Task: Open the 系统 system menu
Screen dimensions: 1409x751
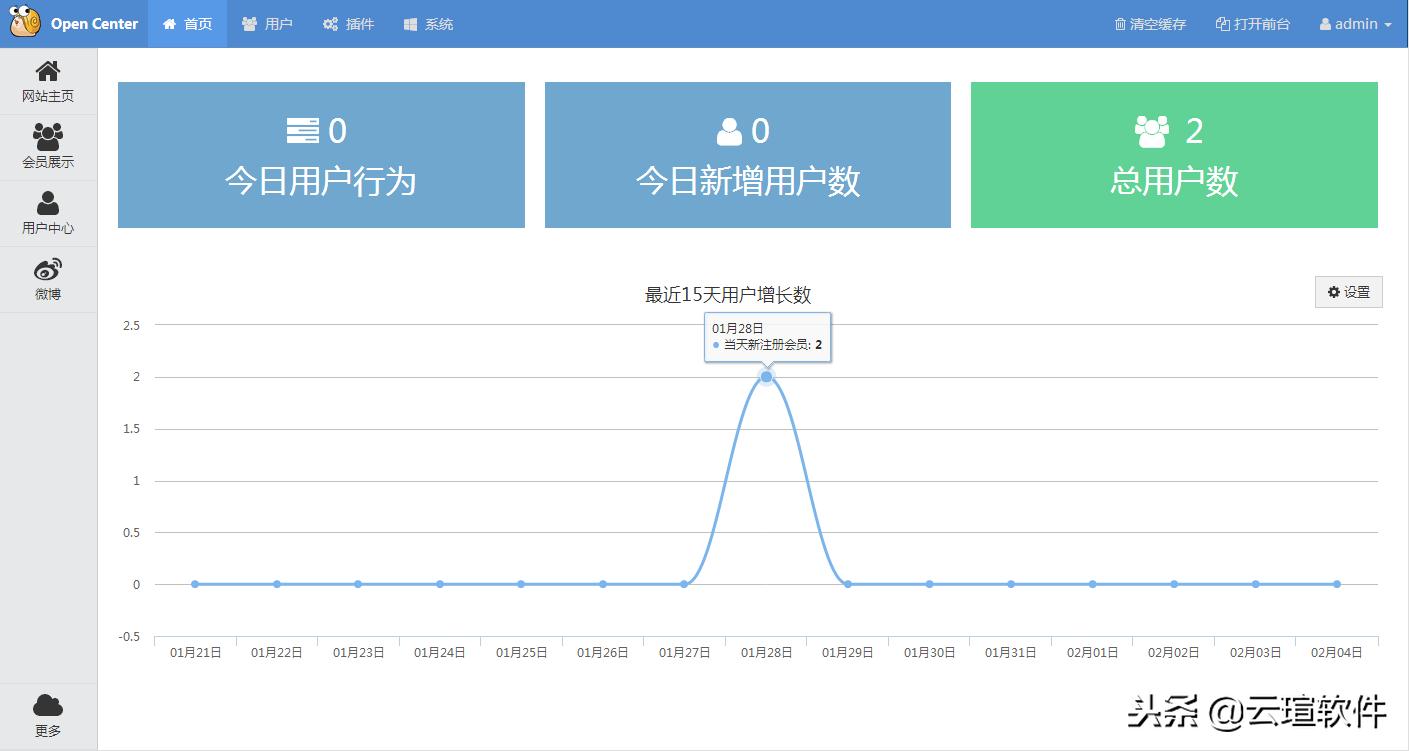Action: 428,24
